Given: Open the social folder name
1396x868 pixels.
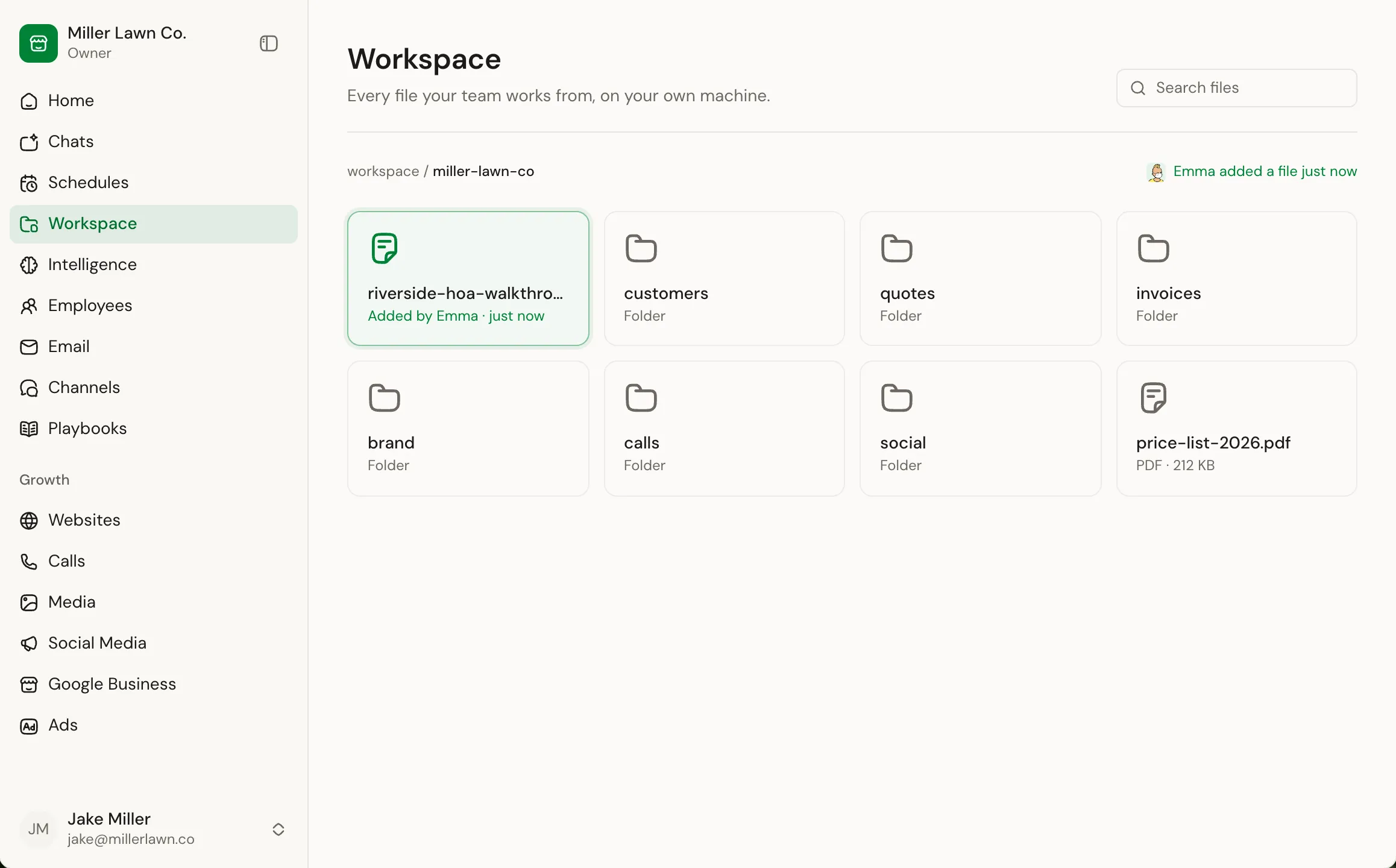Looking at the screenshot, I should [x=903, y=443].
